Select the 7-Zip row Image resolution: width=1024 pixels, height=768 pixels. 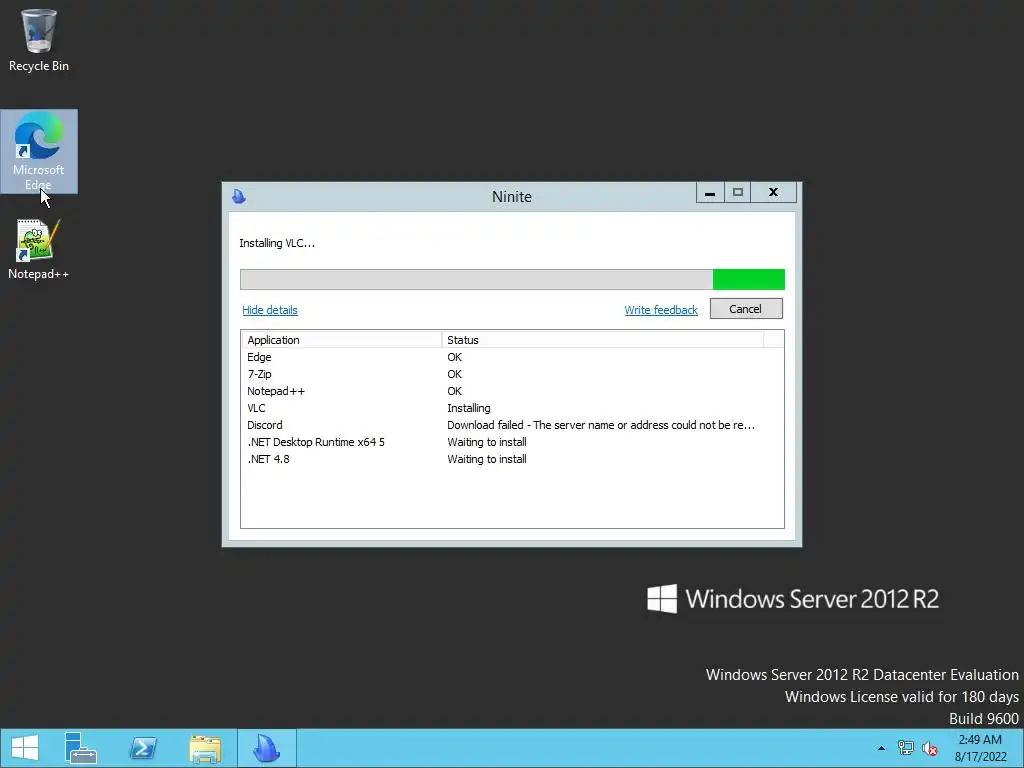tap(512, 374)
